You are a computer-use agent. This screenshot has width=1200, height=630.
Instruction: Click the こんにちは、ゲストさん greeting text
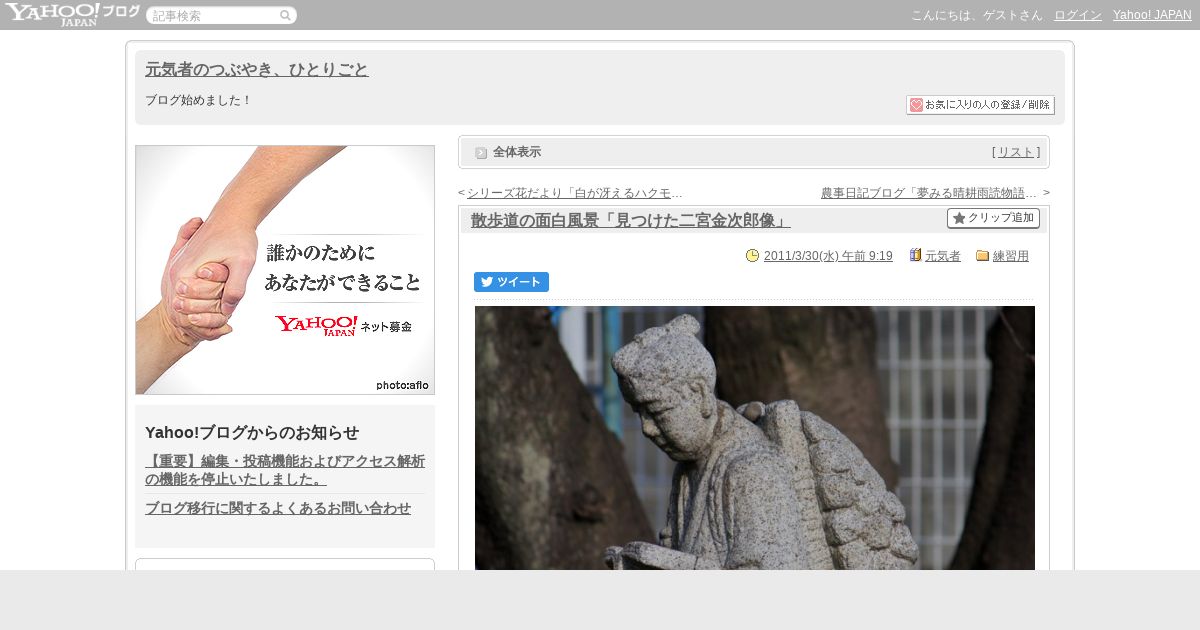click(976, 15)
